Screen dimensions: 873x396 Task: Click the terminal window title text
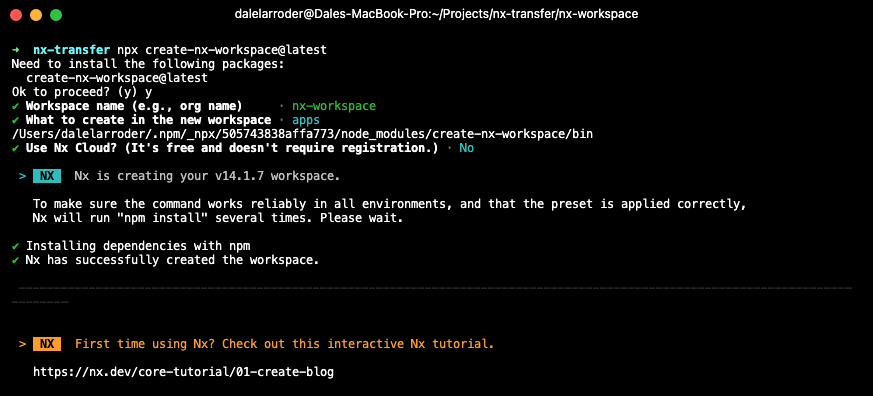[x=436, y=14]
